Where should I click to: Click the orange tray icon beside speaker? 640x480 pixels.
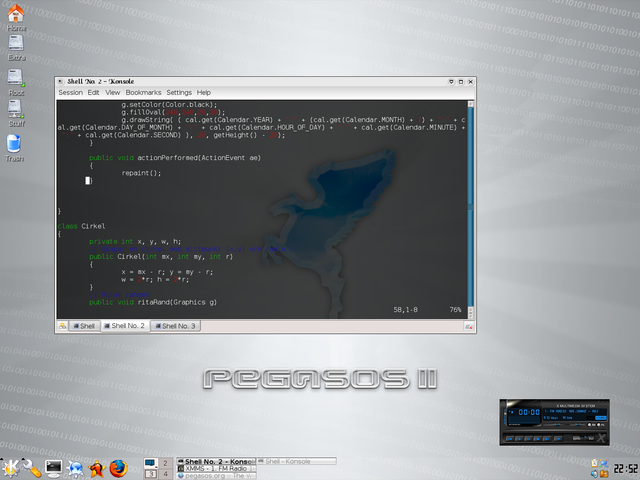tap(604, 474)
